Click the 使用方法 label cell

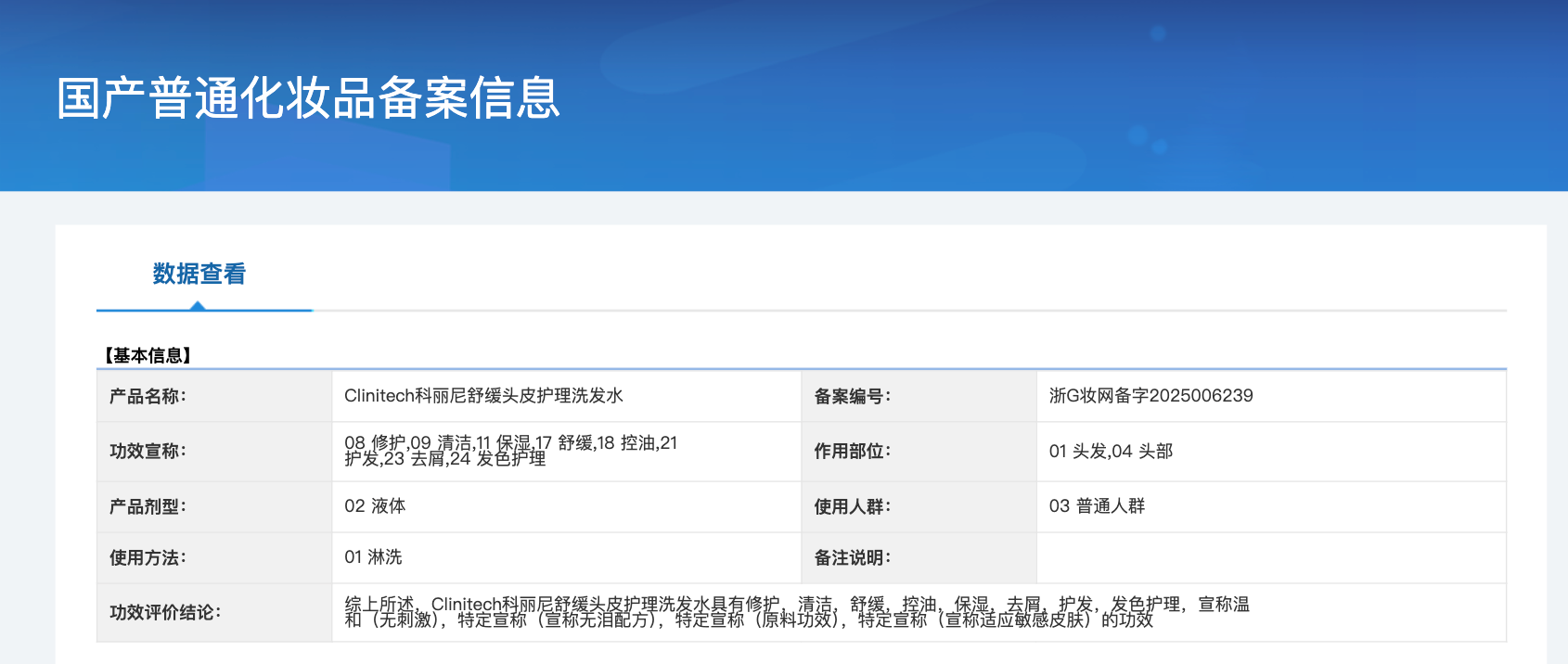pyautogui.click(x=214, y=558)
